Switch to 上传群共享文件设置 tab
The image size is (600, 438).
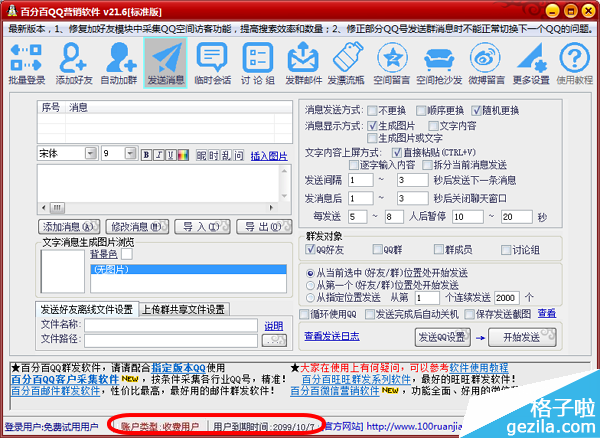(x=182, y=309)
